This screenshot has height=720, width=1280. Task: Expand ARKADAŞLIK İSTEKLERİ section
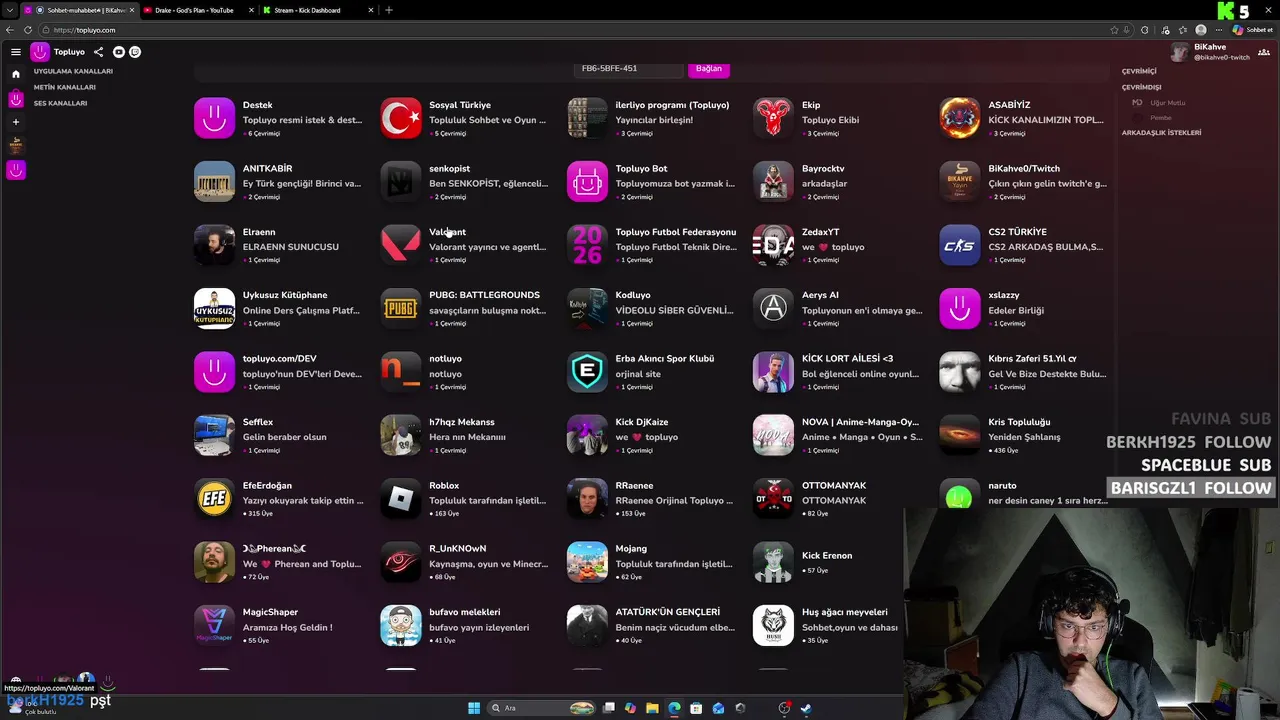point(1161,132)
